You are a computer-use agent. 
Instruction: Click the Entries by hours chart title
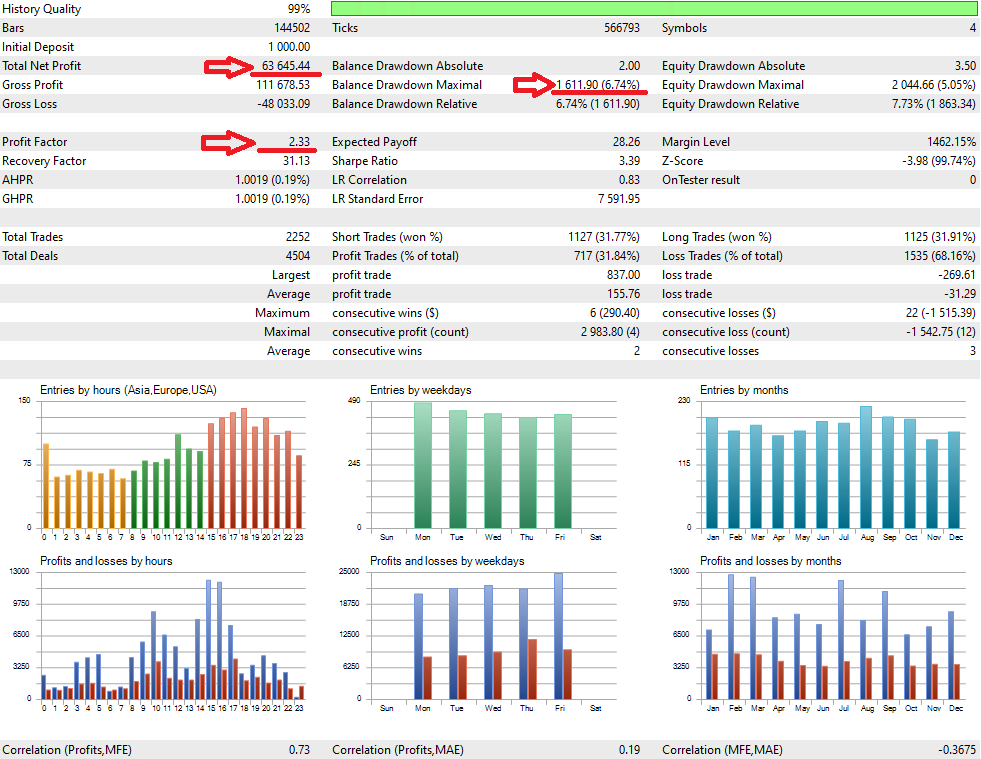(128, 390)
